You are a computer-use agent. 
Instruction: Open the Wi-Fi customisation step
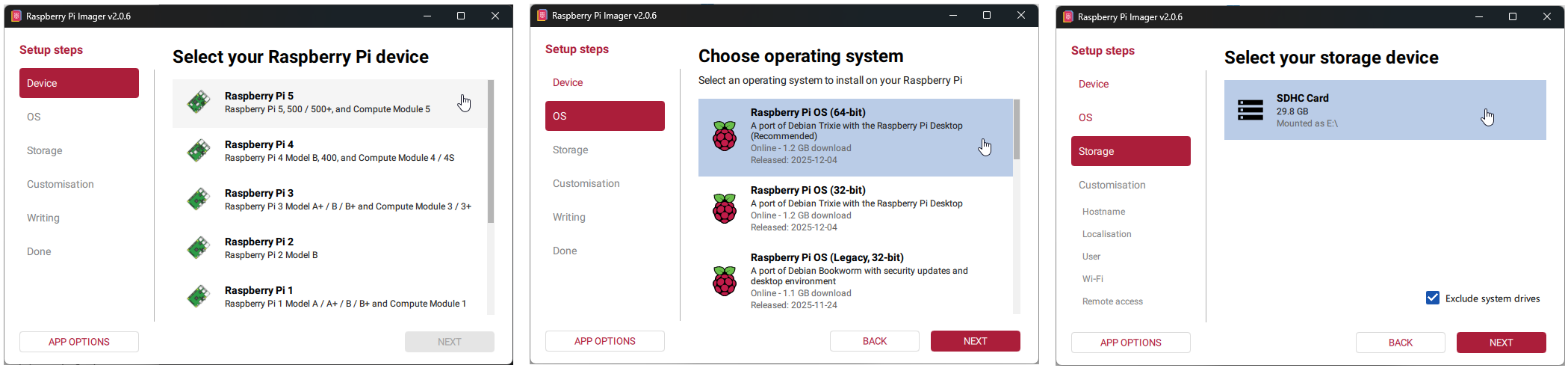1092,279
